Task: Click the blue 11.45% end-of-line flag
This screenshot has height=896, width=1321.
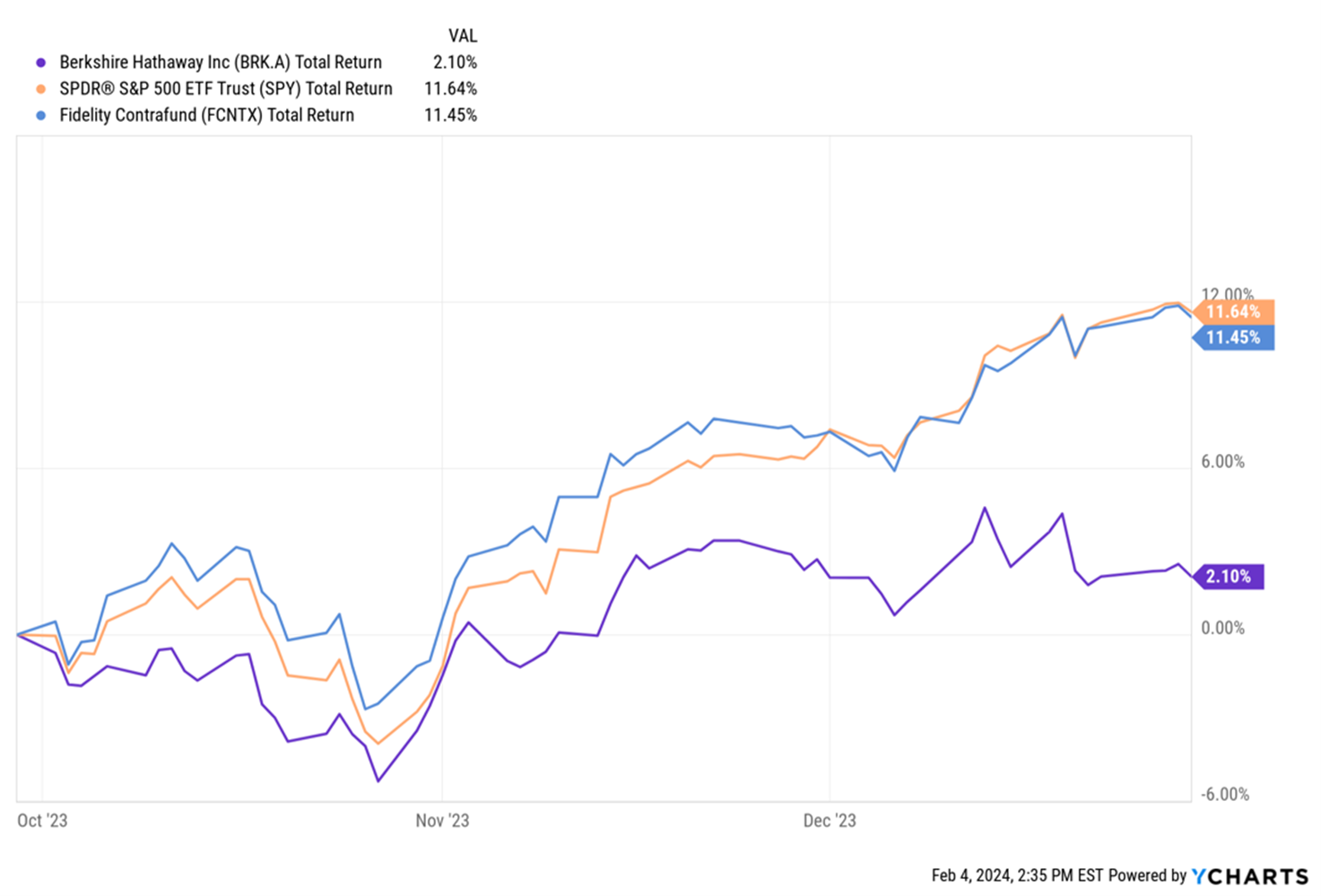Action: [x=1234, y=337]
